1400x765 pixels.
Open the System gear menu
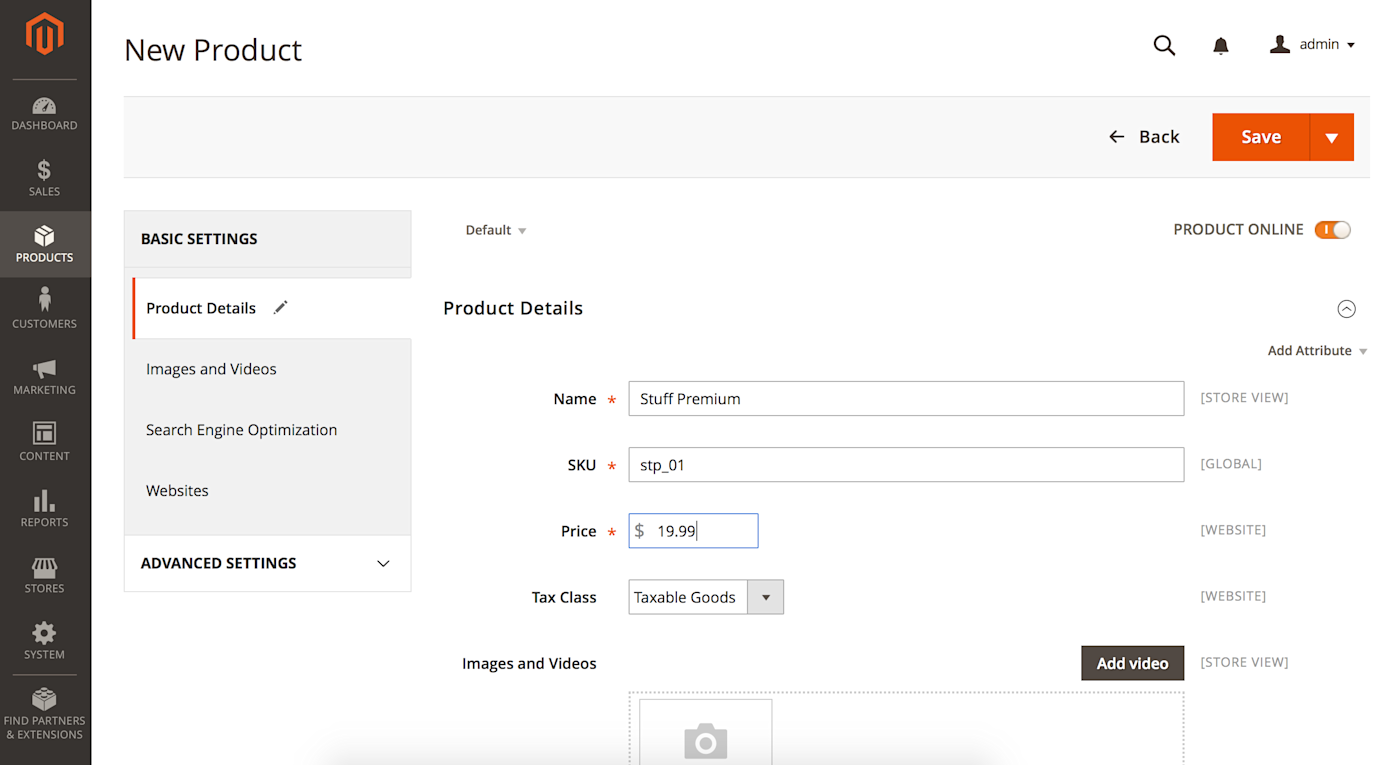44,640
